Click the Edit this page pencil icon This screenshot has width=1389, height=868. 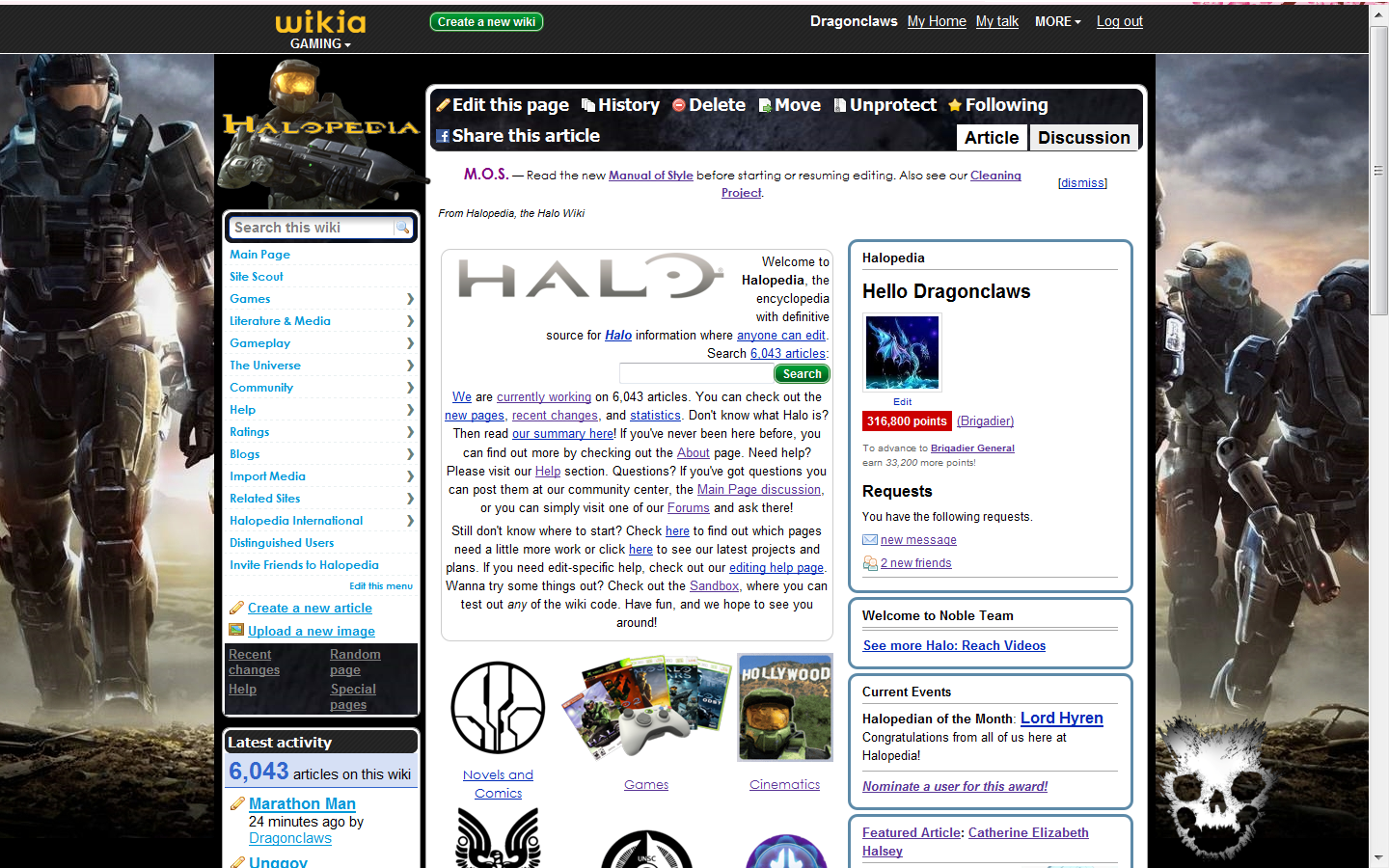[444, 105]
